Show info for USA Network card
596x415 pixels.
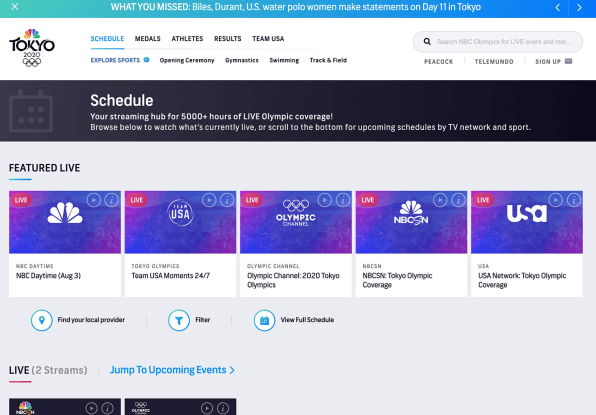[574, 200]
